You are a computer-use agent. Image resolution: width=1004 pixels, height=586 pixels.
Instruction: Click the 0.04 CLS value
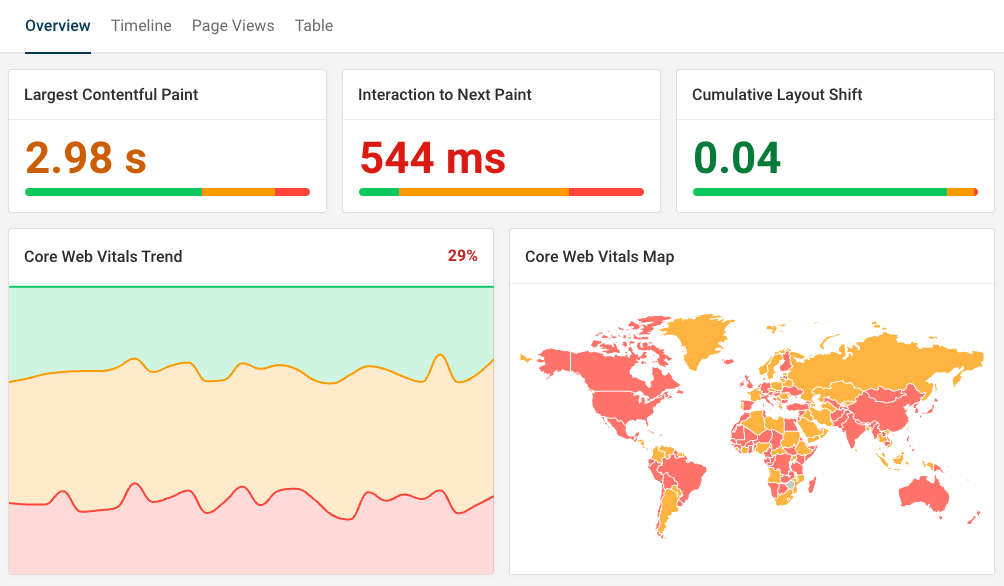click(x=737, y=158)
